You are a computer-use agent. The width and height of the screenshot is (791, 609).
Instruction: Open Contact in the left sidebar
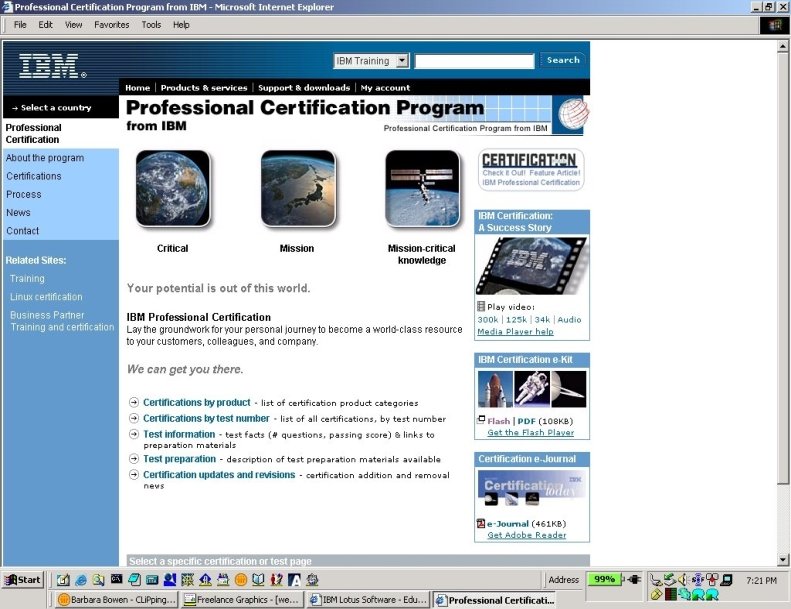click(22, 231)
